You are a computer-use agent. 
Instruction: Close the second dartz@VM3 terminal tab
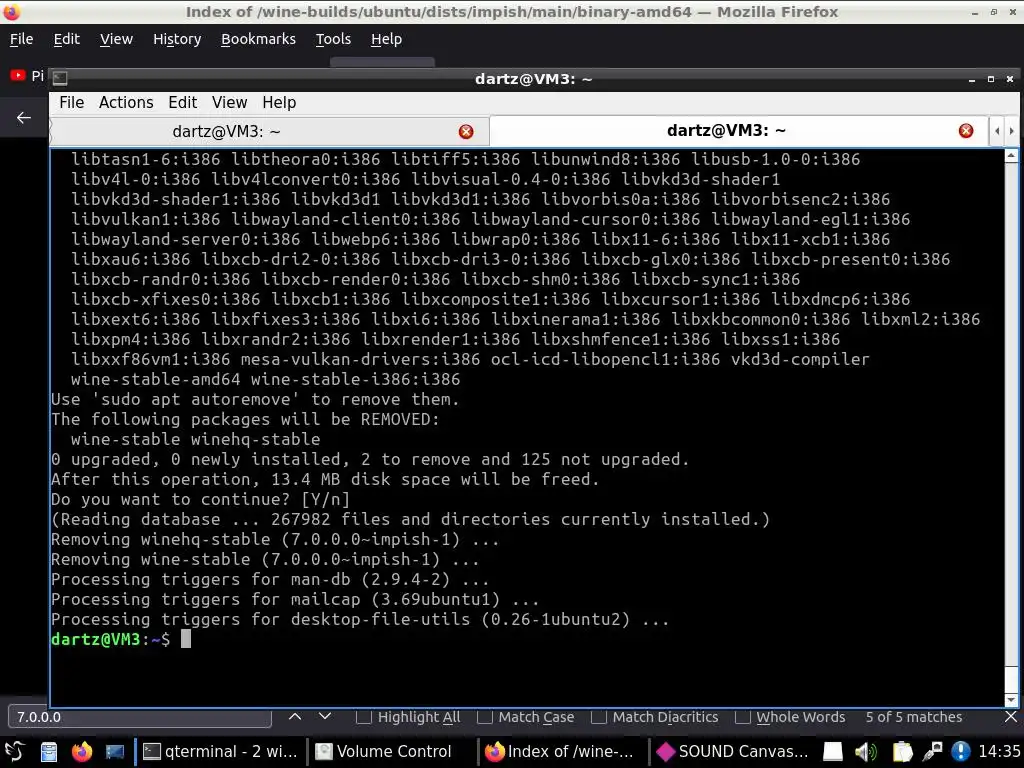click(x=966, y=131)
